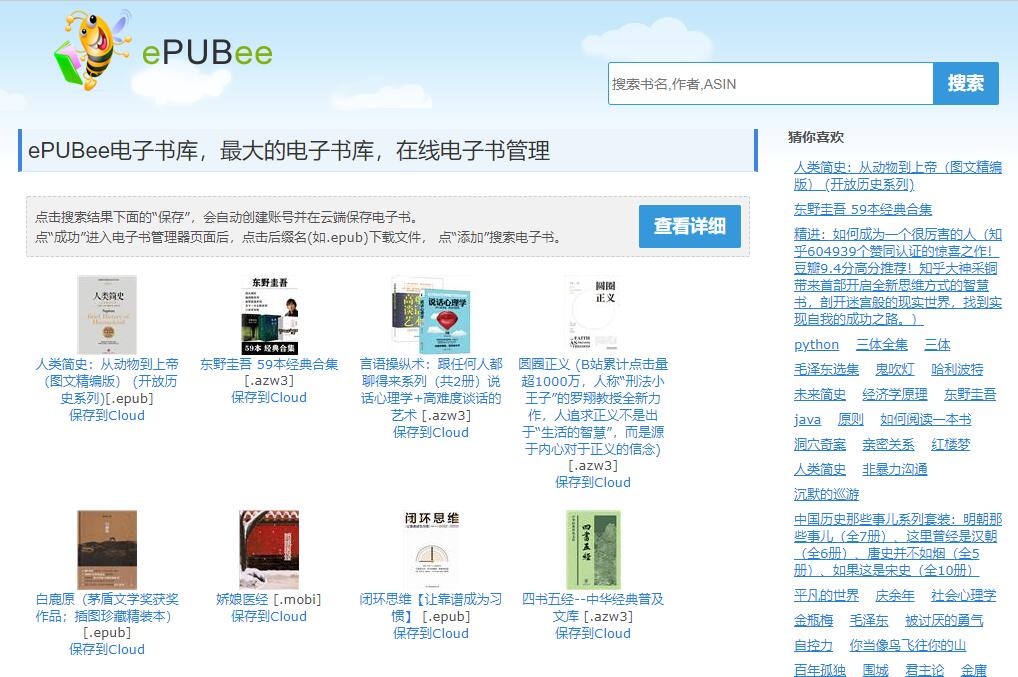Open the 圆圈正义 book cover thumbnail
Viewport: 1018px width, 677px height.
click(x=592, y=315)
